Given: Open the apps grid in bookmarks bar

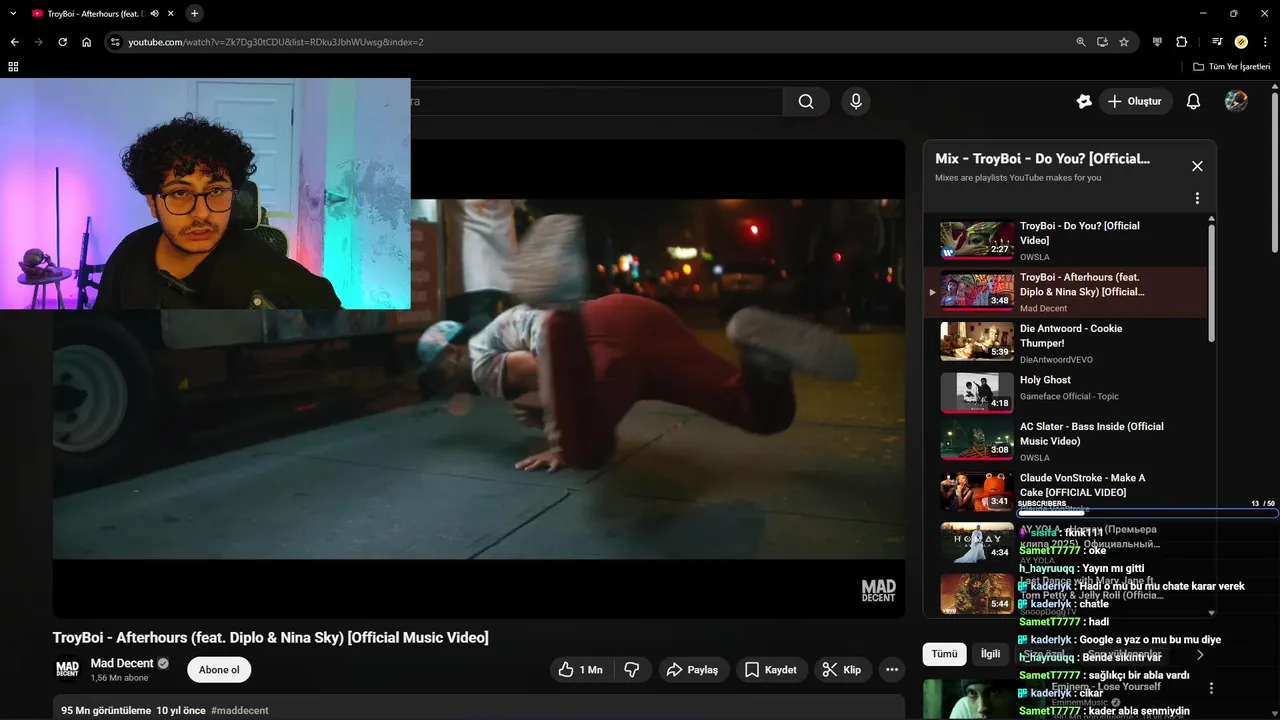Looking at the screenshot, I should click(x=13, y=67).
